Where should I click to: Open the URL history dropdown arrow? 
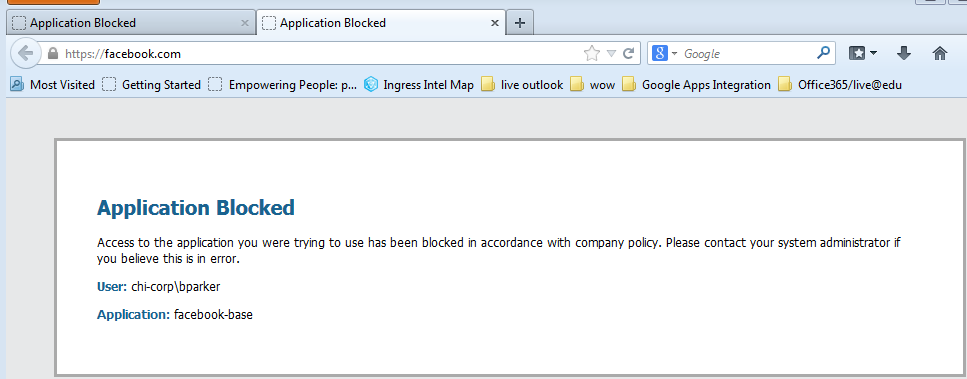pos(611,54)
